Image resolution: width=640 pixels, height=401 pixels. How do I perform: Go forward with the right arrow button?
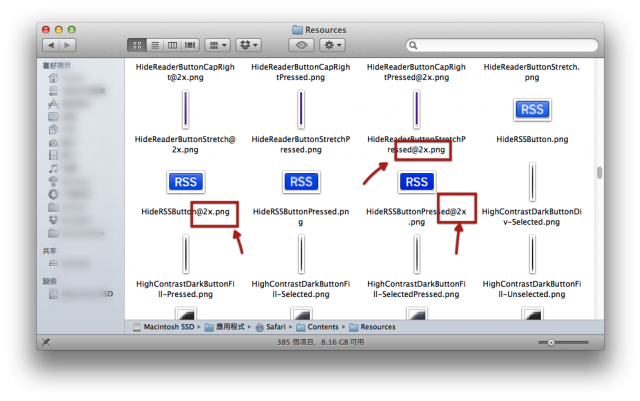click(68, 45)
